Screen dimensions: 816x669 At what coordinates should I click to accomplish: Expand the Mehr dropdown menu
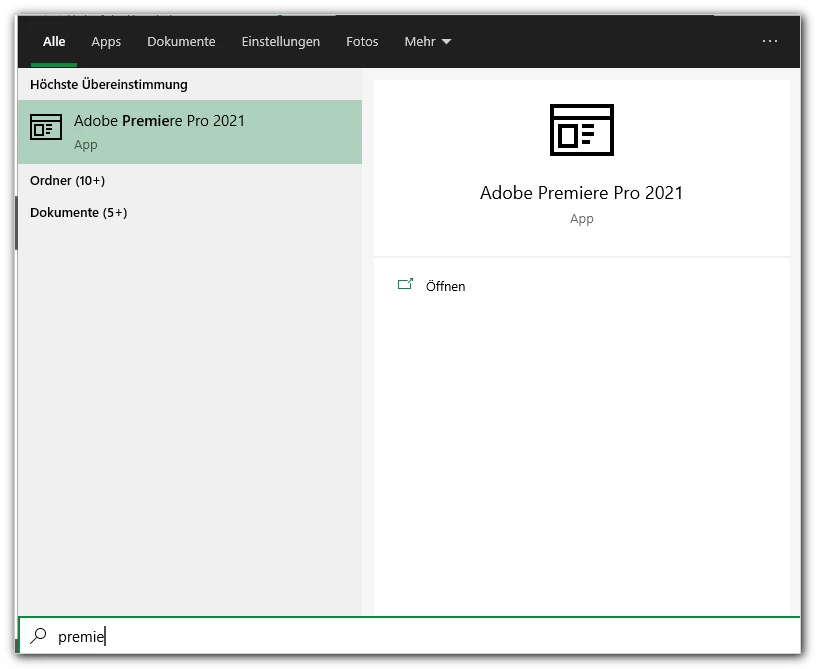click(428, 42)
